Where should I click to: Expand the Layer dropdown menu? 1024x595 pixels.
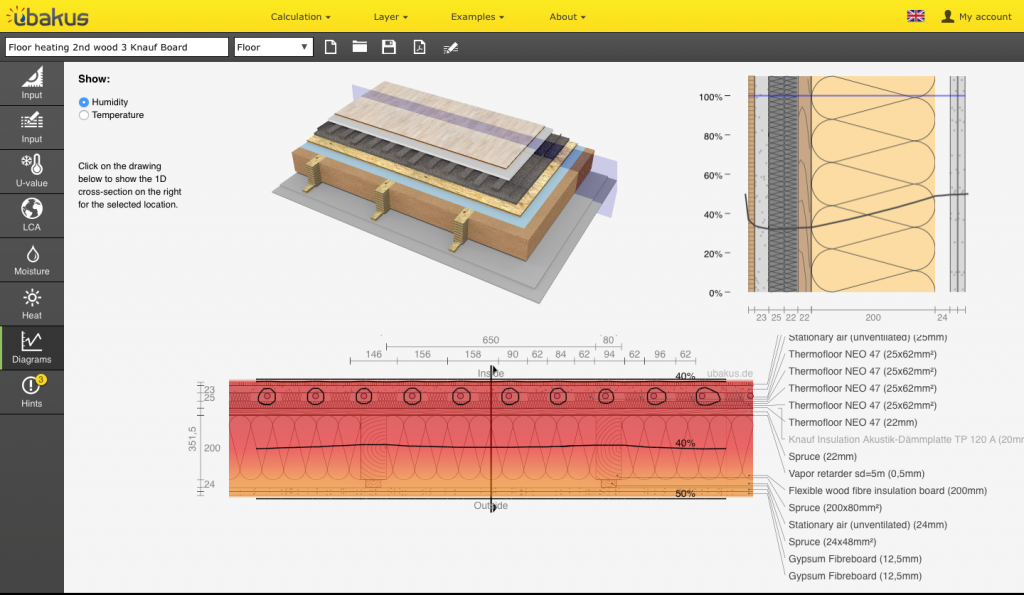tap(390, 17)
